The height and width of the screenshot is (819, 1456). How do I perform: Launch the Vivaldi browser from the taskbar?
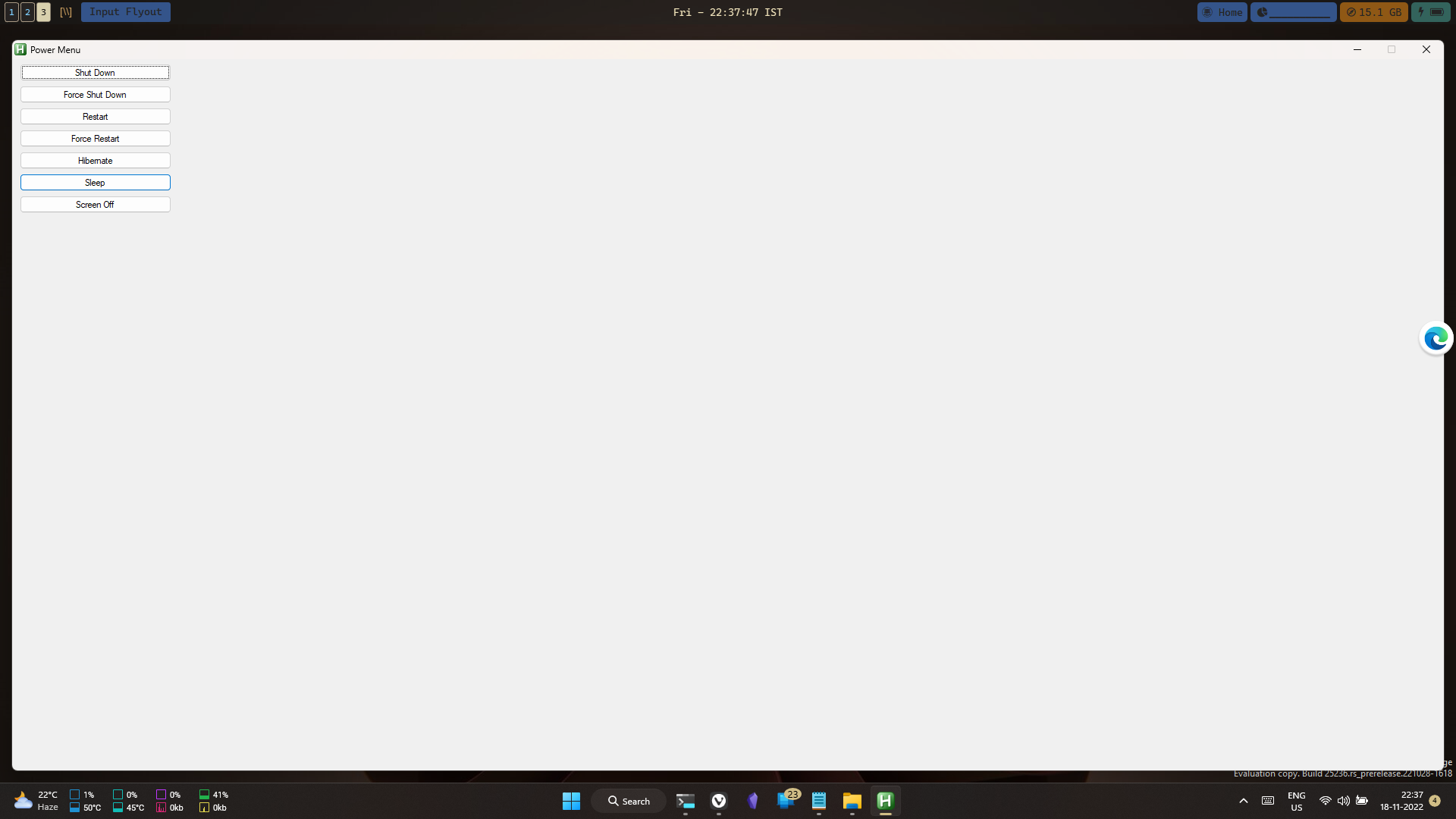pos(719,801)
